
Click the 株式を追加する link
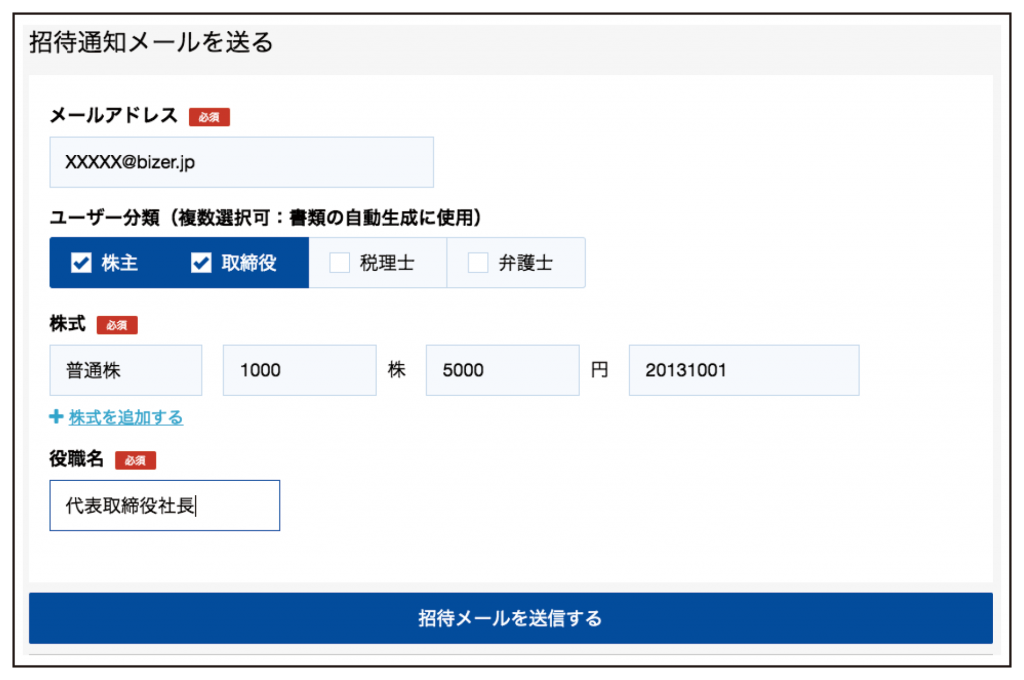pyautogui.click(x=126, y=417)
